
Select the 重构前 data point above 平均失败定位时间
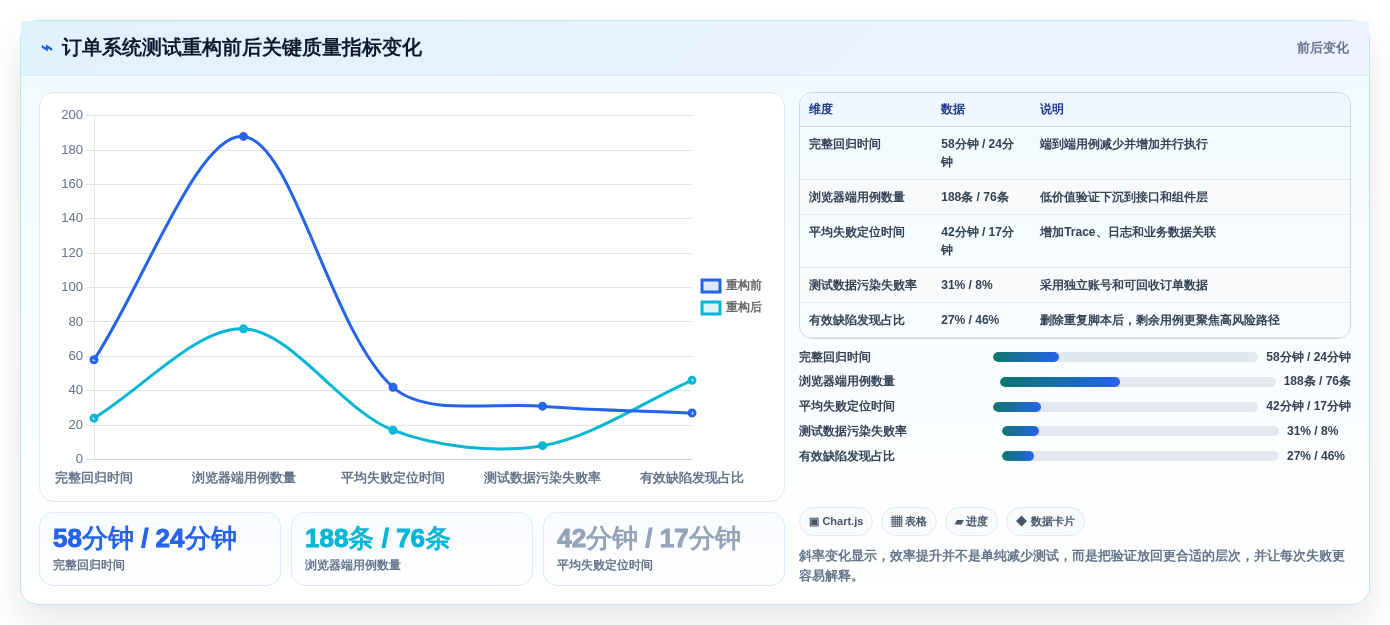tap(393, 387)
